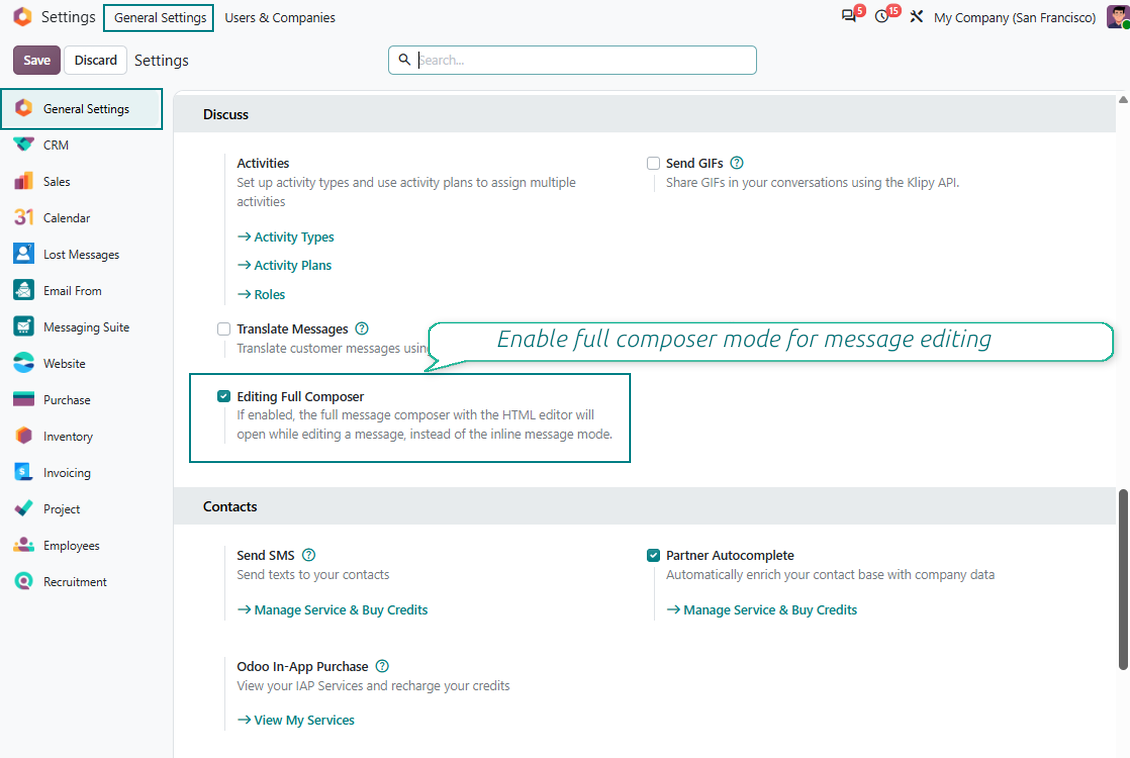Click the Odoo Settings app logo

pyautogui.click(x=22, y=17)
